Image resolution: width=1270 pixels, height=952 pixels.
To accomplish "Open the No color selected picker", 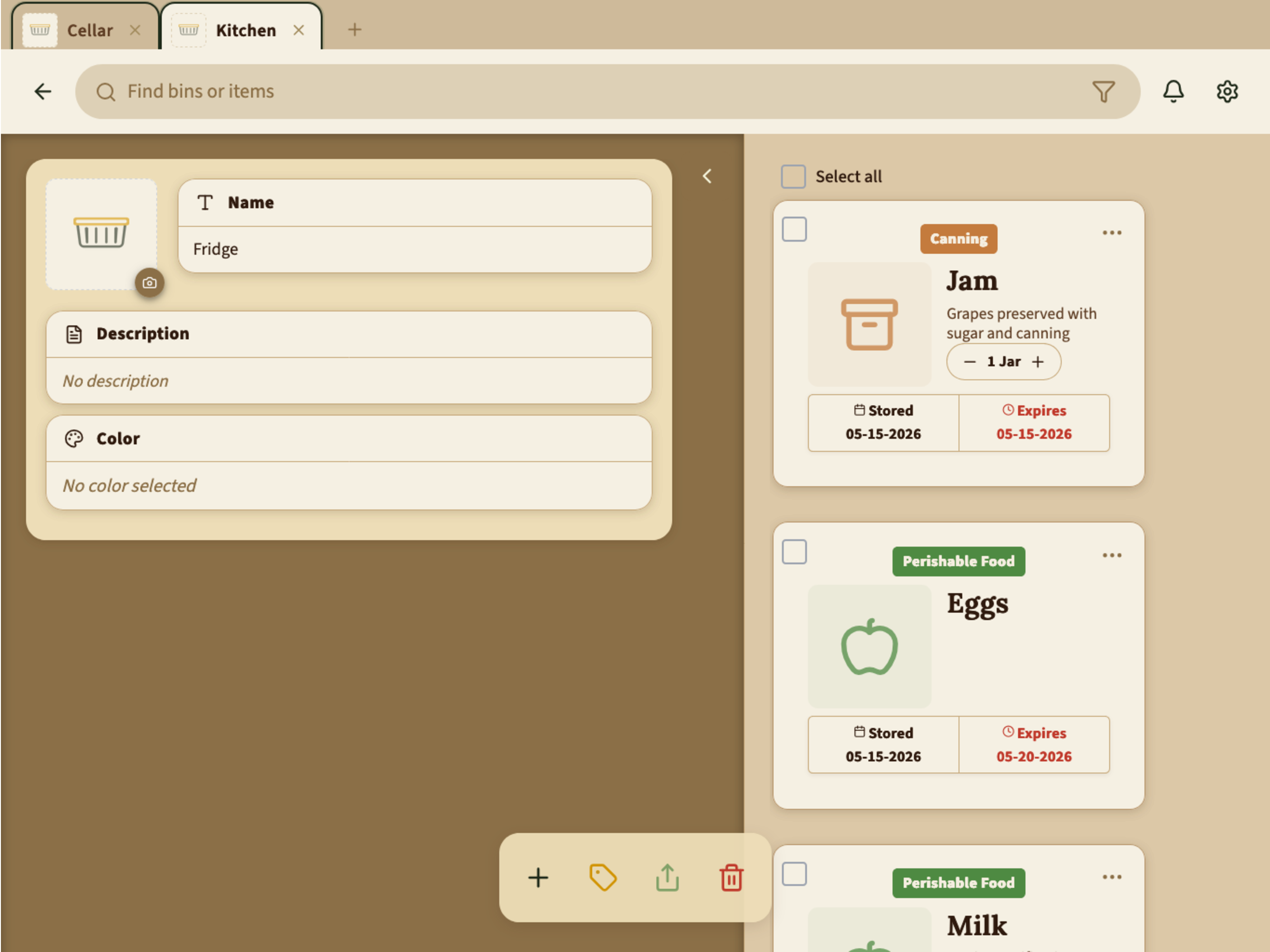I will pos(349,486).
